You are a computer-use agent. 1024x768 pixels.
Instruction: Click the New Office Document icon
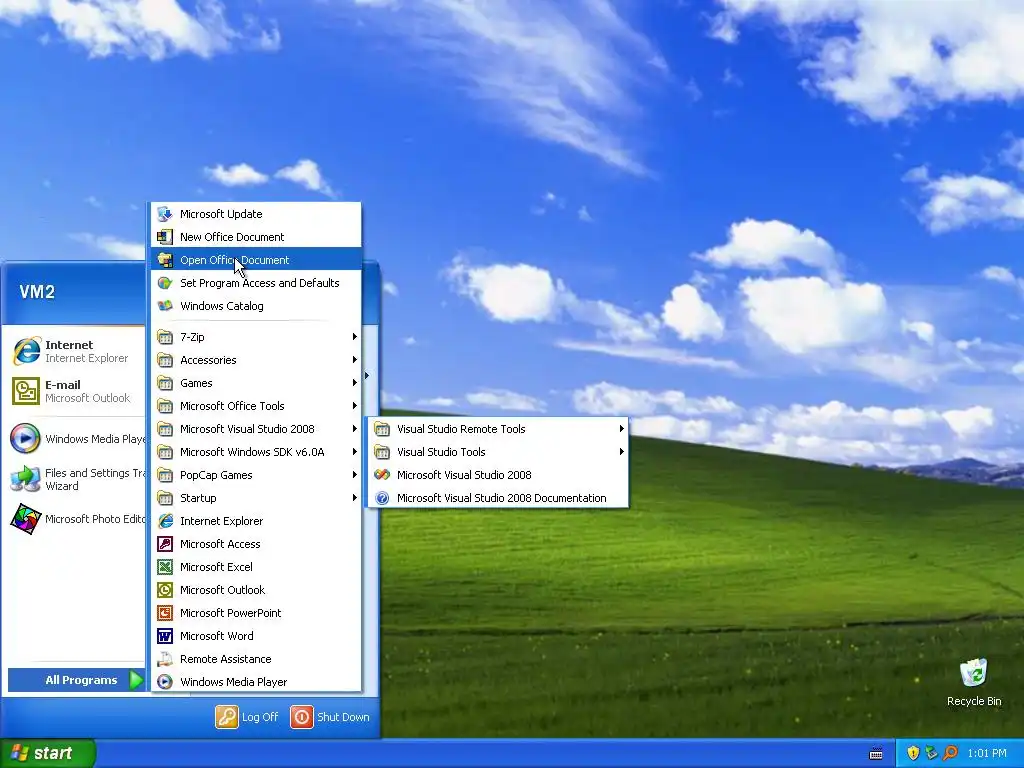165,236
